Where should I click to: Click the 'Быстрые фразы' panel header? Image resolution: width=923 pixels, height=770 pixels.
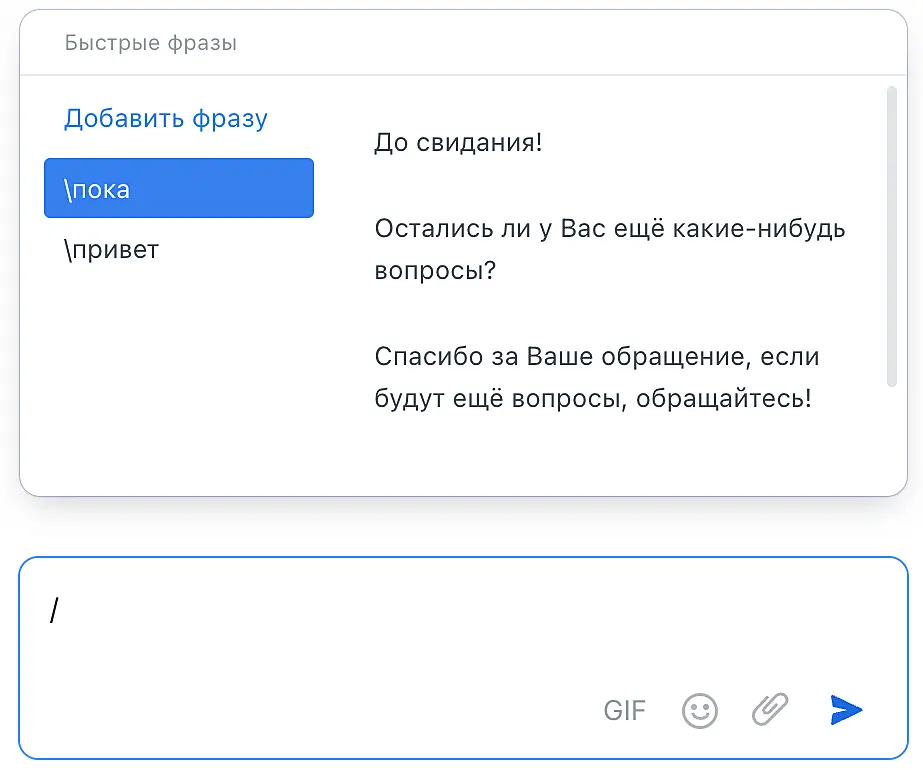[151, 43]
